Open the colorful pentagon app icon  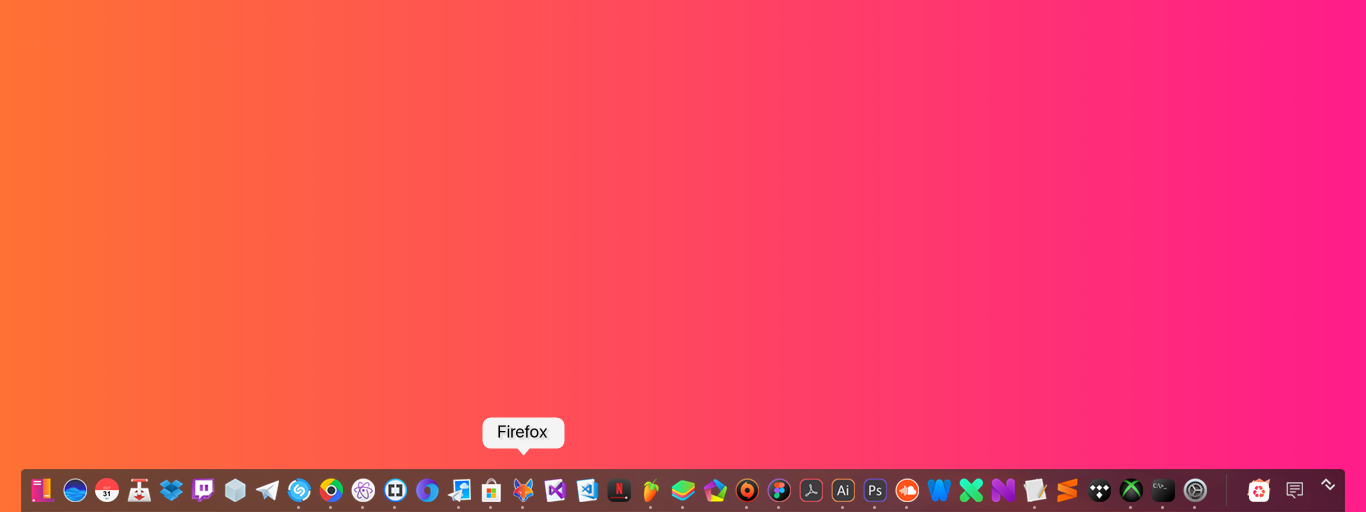[715, 490]
